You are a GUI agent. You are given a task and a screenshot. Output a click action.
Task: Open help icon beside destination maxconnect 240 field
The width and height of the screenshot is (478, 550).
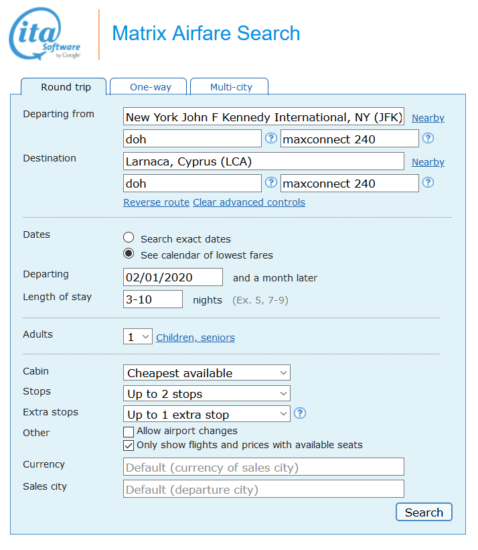(428, 182)
